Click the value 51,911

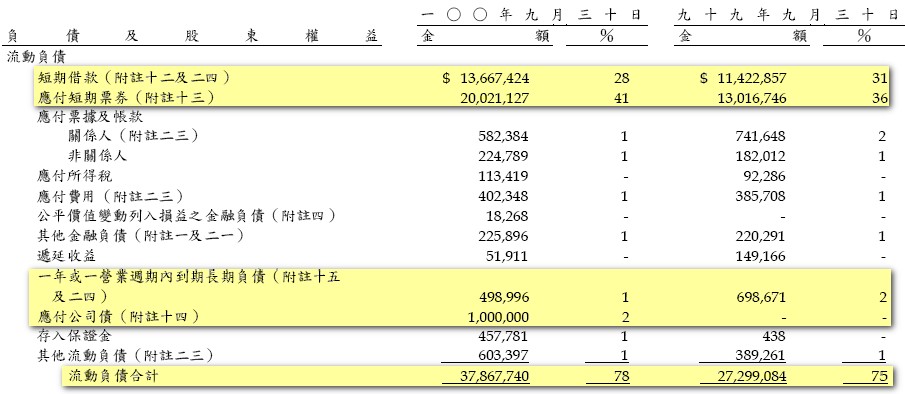point(508,256)
